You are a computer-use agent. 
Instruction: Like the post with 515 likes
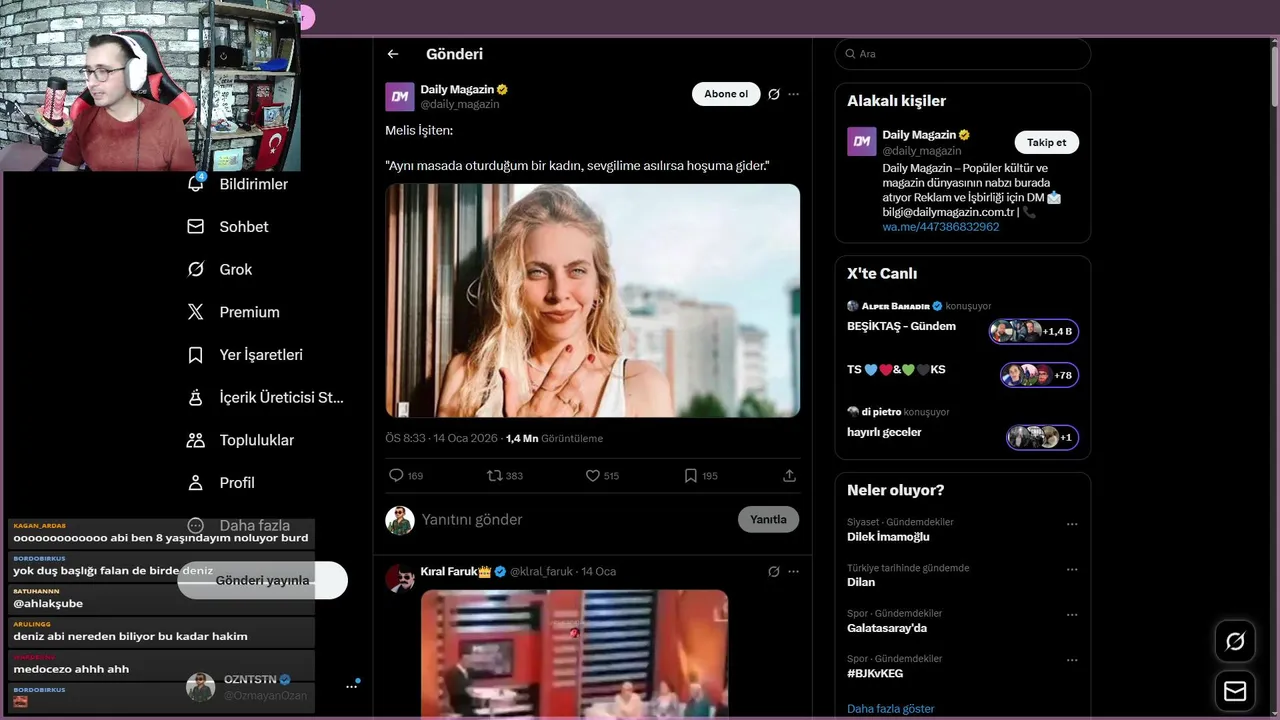592,476
